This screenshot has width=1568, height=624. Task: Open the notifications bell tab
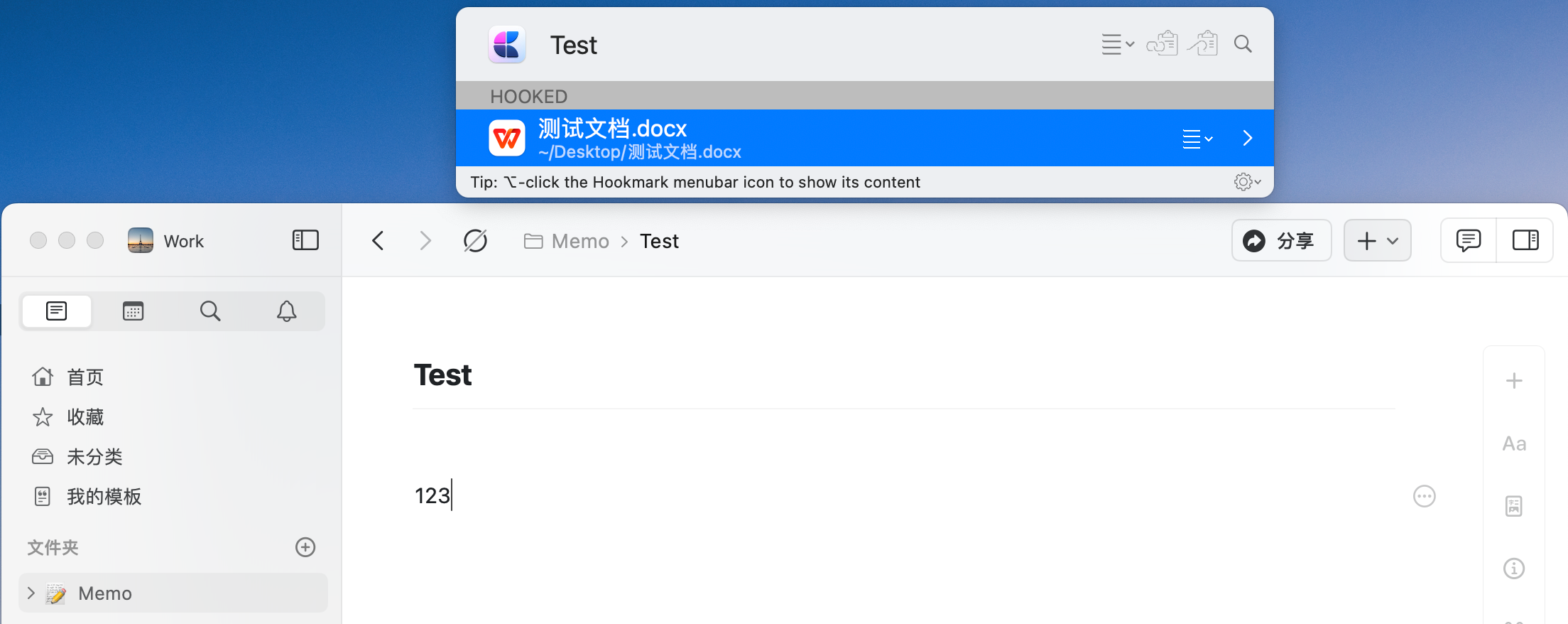click(x=286, y=311)
